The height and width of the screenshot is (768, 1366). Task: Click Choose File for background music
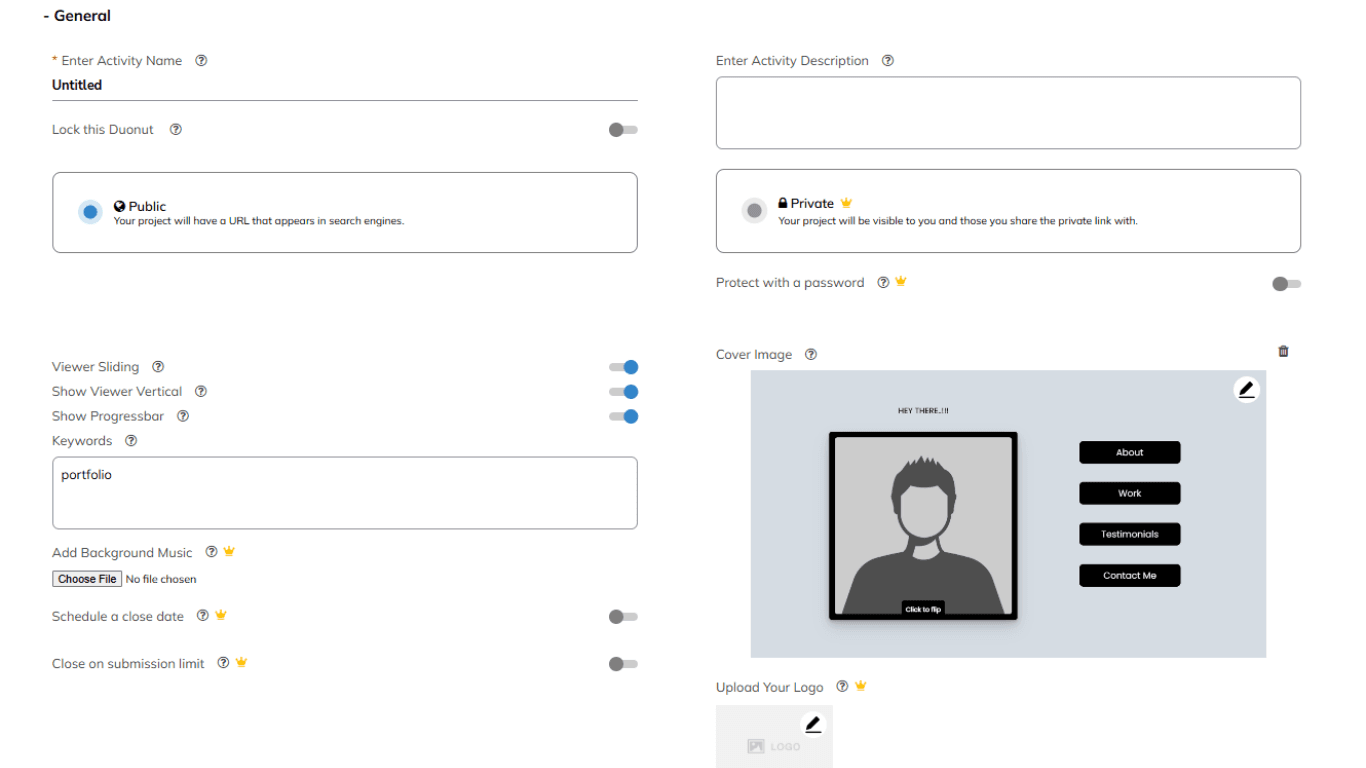click(x=87, y=579)
